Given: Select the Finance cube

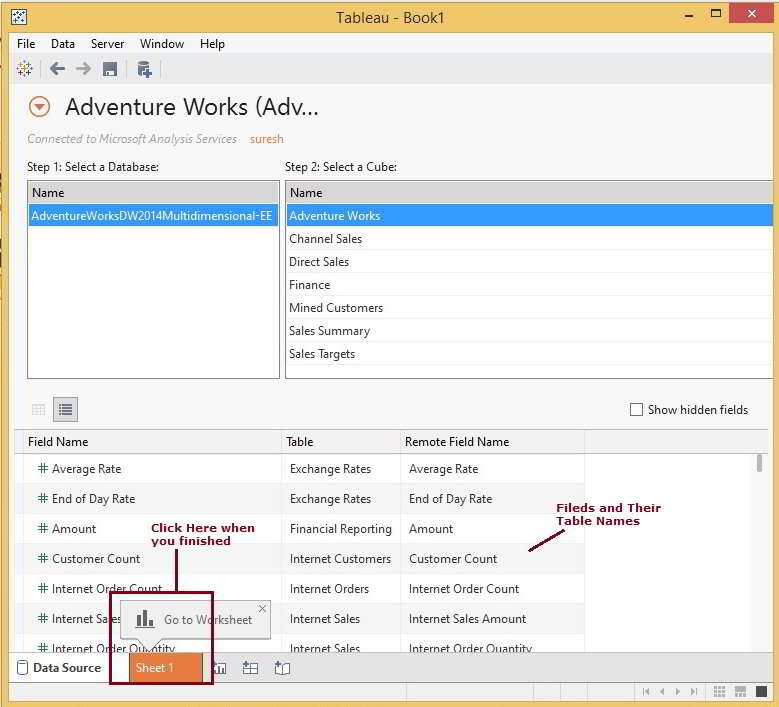Looking at the screenshot, I should click(530, 285).
